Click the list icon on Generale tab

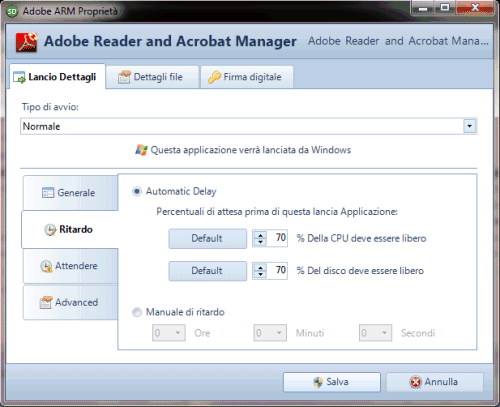click(48, 193)
